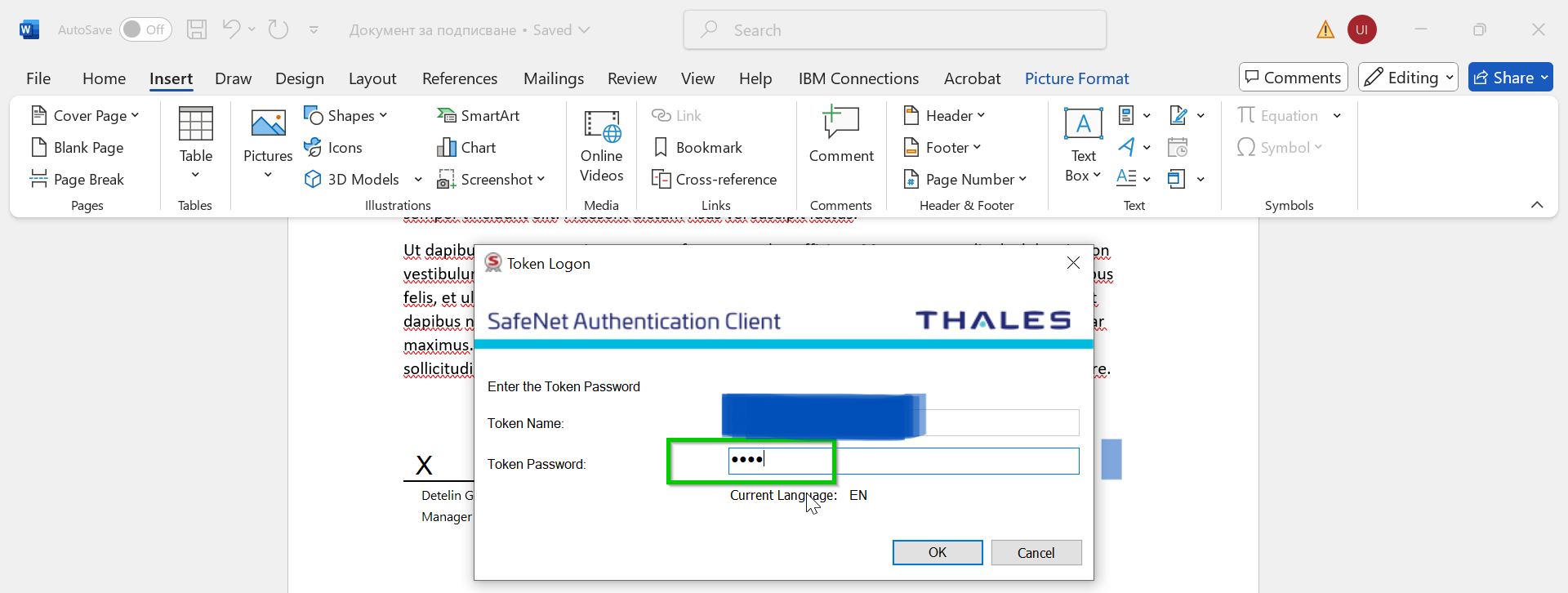Open the Icons library
The width and height of the screenshot is (1568, 593).
tap(333, 148)
